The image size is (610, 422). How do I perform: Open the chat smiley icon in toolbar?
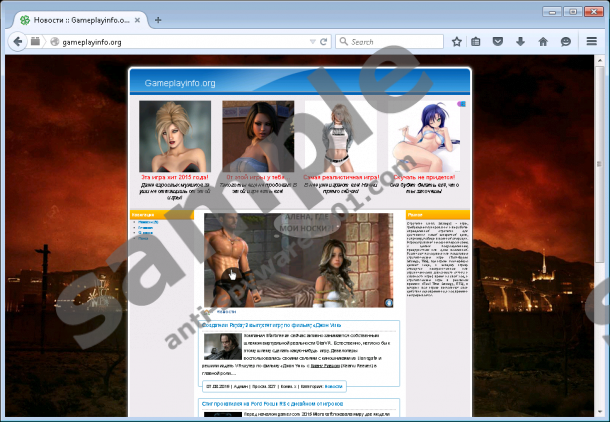(x=565, y=42)
